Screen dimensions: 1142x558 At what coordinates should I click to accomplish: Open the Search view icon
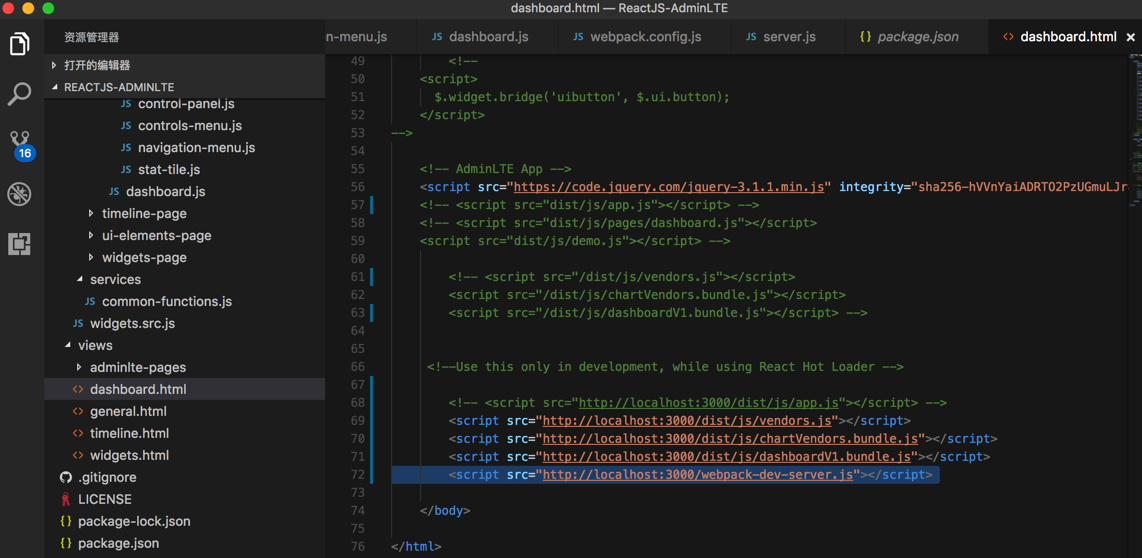tap(20, 94)
